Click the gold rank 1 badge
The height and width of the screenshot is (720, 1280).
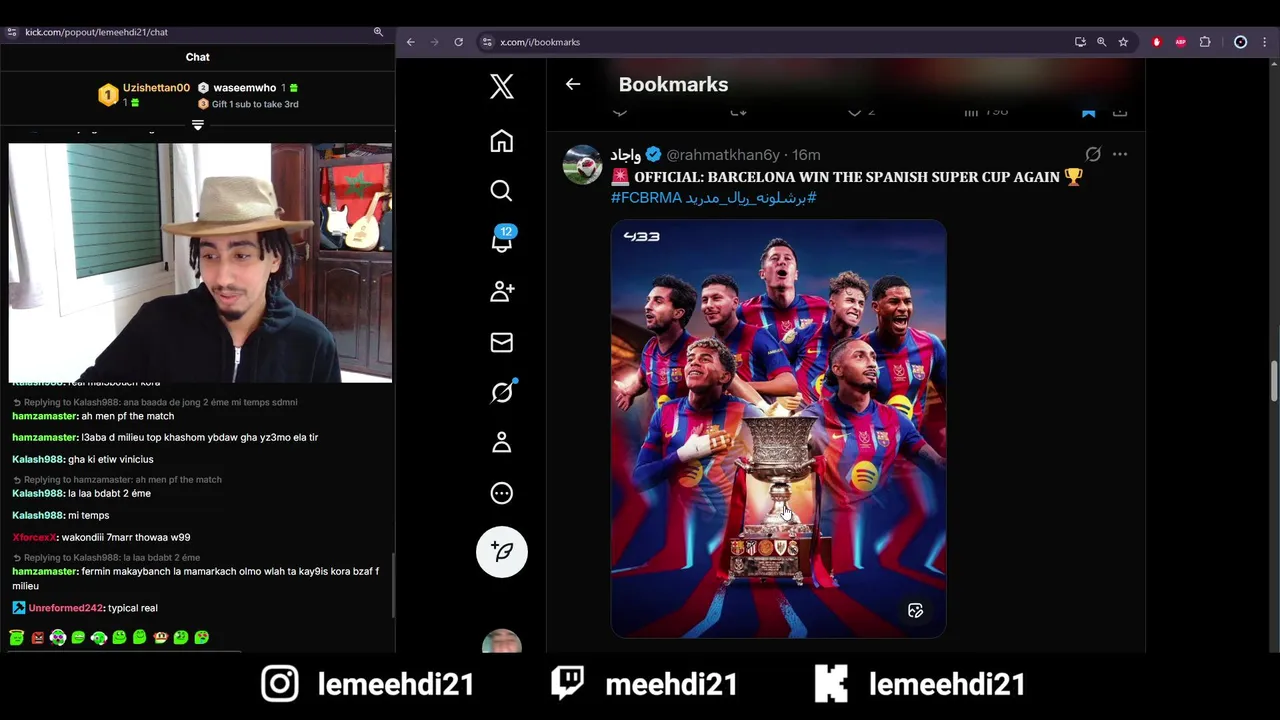pyautogui.click(x=108, y=95)
